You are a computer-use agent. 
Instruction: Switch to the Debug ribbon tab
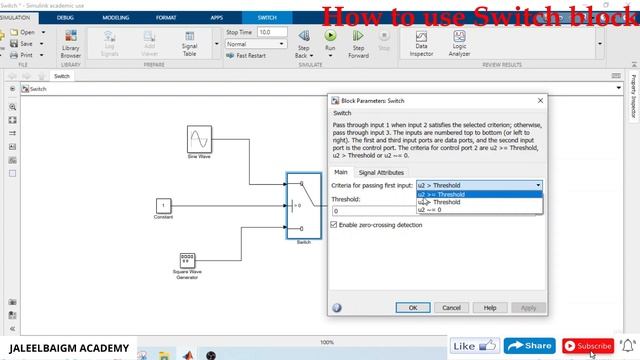[65, 18]
